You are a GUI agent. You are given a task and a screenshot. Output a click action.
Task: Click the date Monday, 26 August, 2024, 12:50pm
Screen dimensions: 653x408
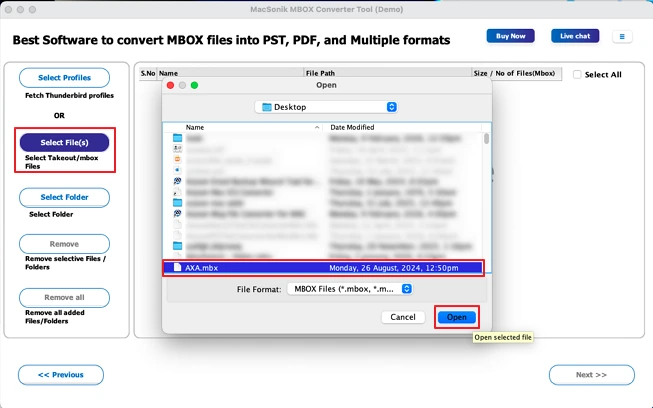tap(394, 268)
